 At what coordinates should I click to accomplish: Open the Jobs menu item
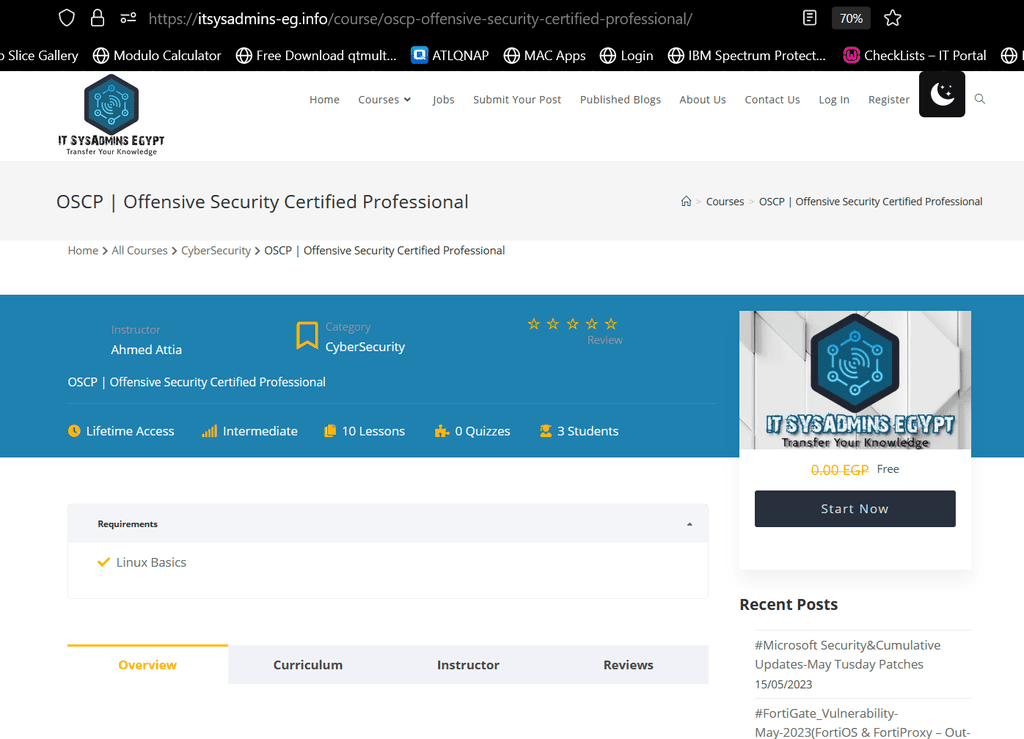tap(443, 99)
